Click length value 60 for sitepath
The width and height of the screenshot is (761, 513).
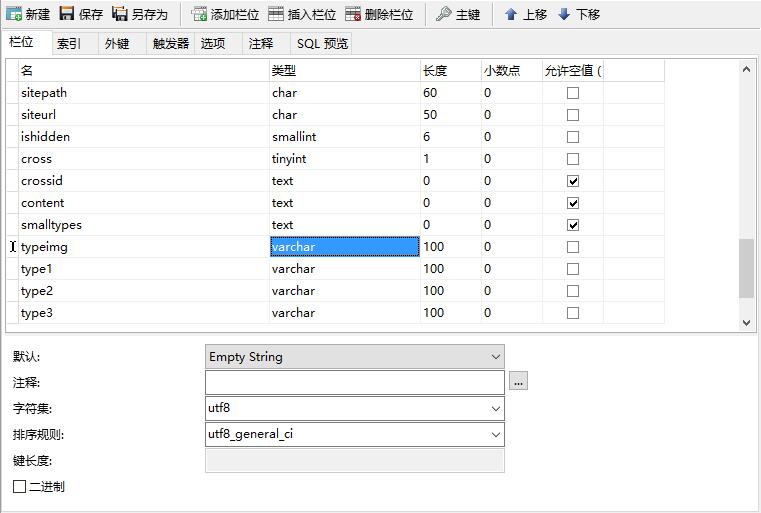point(430,93)
